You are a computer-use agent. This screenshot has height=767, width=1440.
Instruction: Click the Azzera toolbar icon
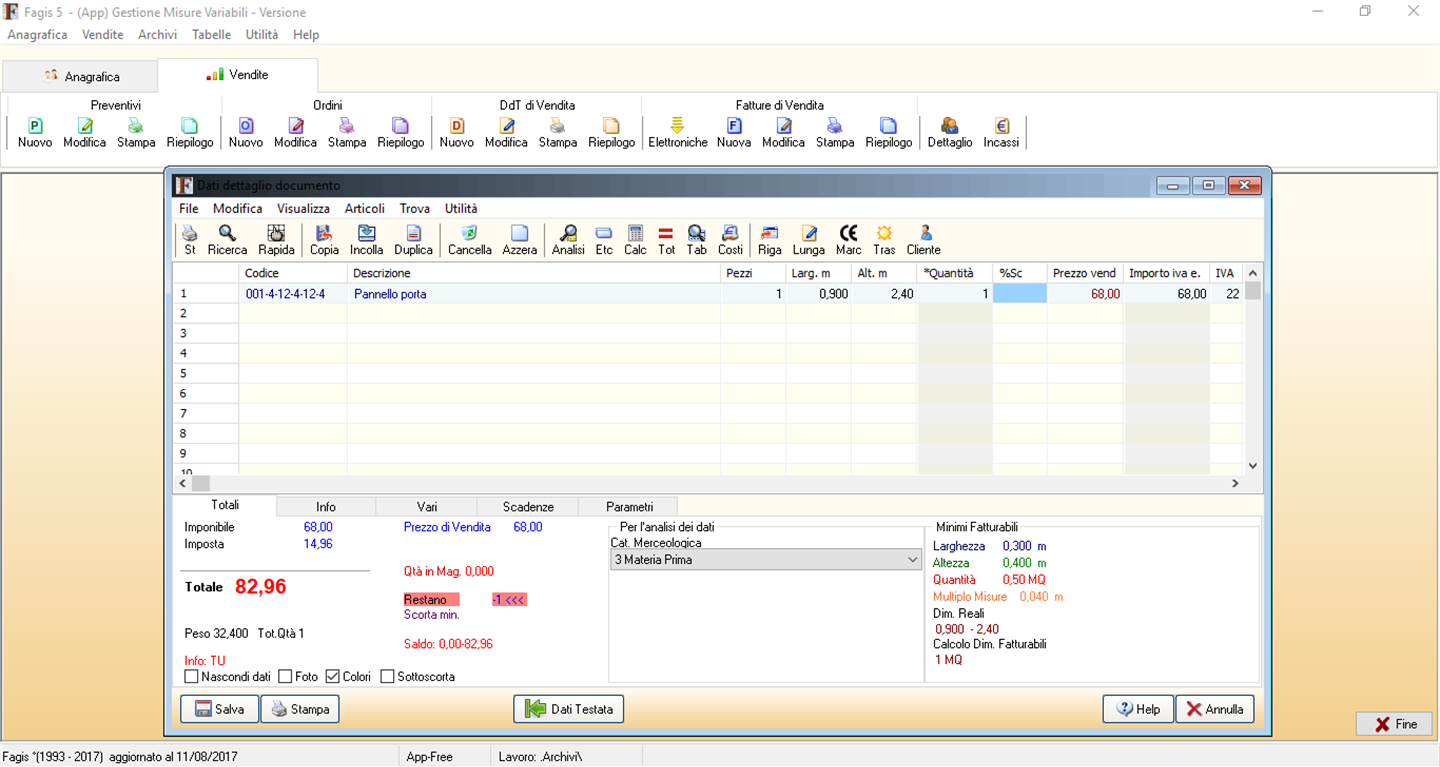pyautogui.click(x=520, y=240)
